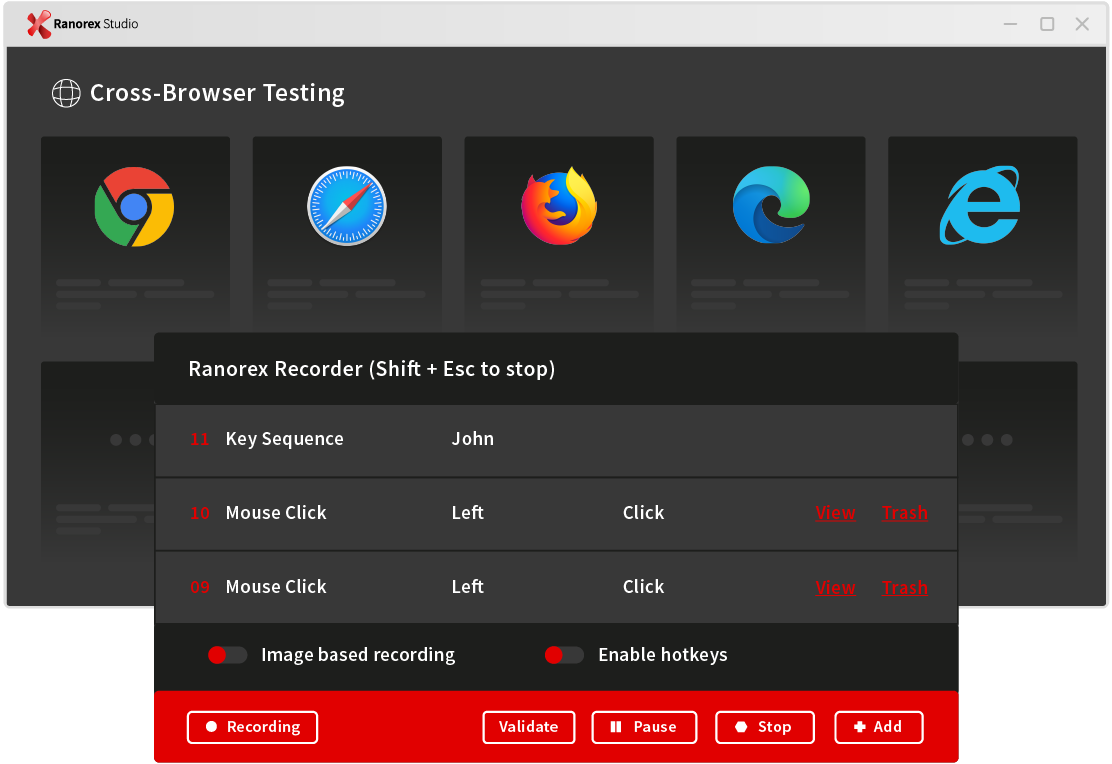Click the 'Cross-Browser Testing' heading
1112x764 pixels.
[x=217, y=93]
